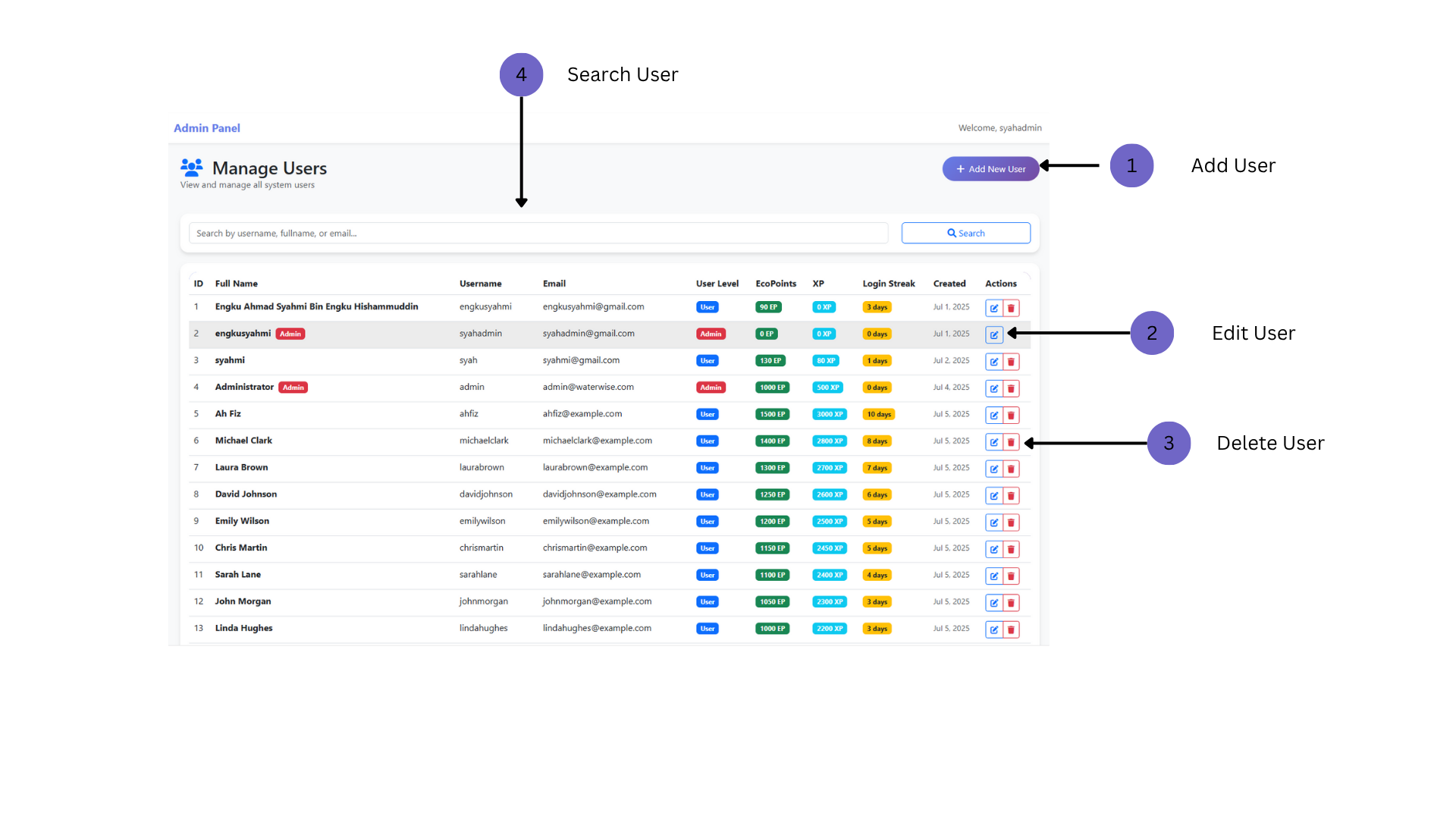The width and height of the screenshot is (1456, 819).
Task: Click the red Admin badge beside engkusyahmi
Action: tap(290, 334)
